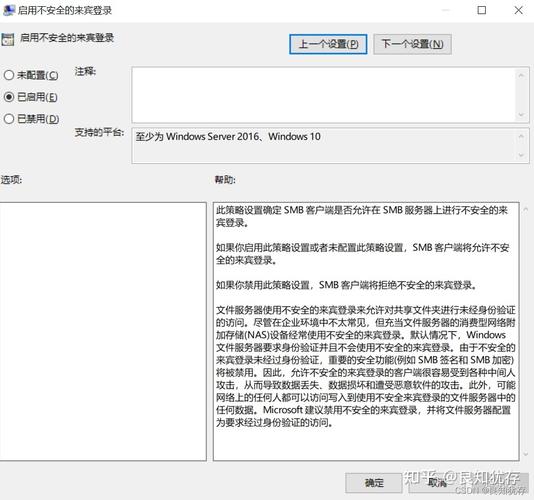Viewport: 534px width, 500px height.
Task: Click the comment box scroll down arrow
Action: (521, 115)
